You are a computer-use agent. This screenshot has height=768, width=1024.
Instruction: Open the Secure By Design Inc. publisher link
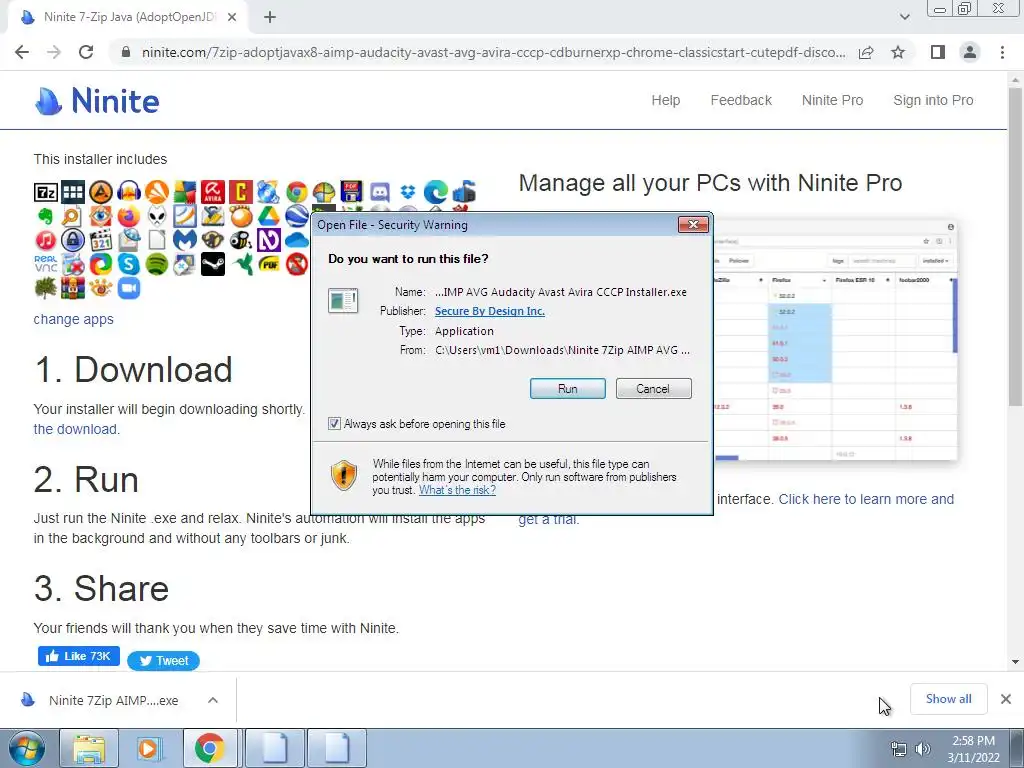tap(490, 311)
